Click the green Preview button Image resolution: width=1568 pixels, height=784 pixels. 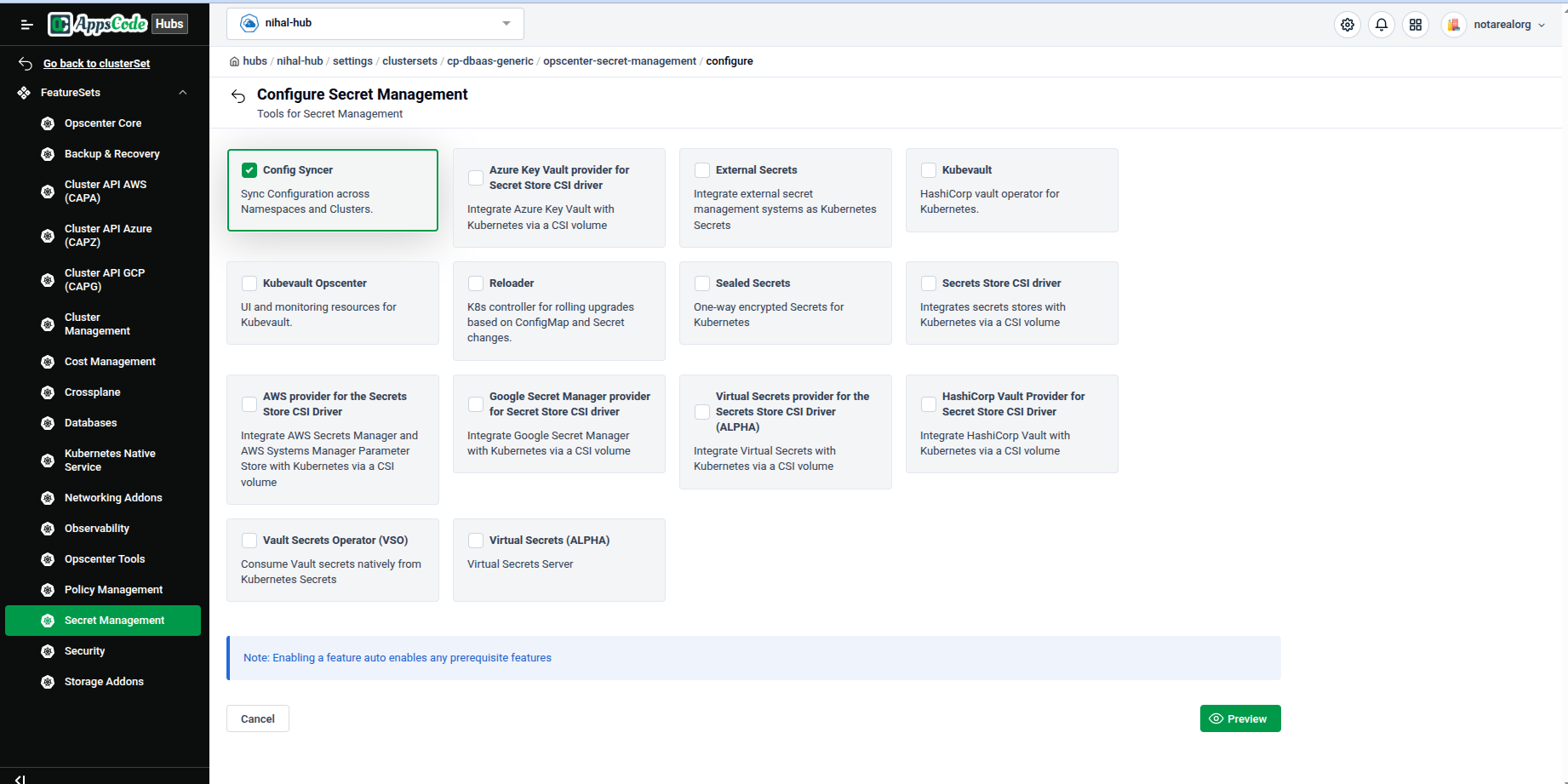pyautogui.click(x=1240, y=718)
